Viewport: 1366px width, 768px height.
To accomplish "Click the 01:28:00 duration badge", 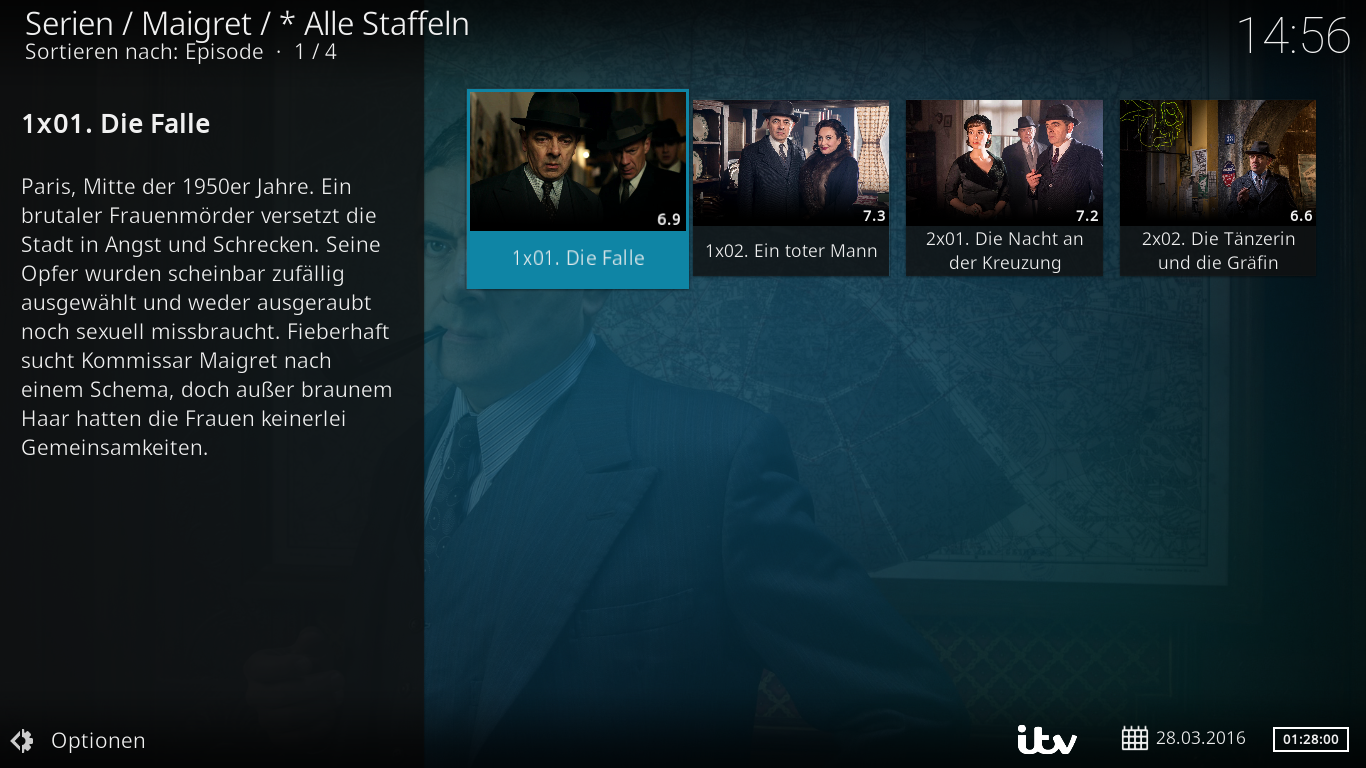I will pyautogui.click(x=1310, y=739).
